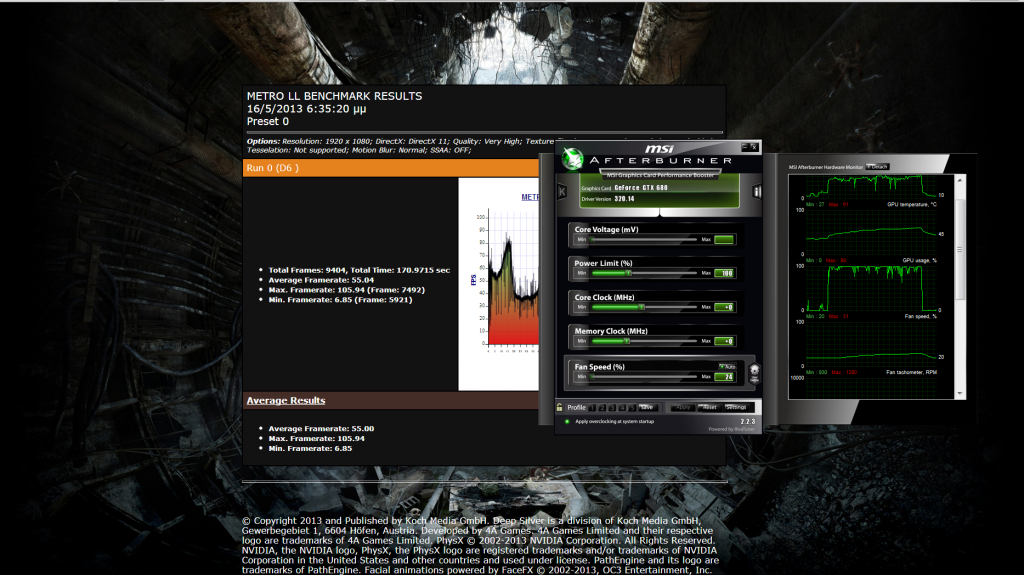This screenshot has height=575, width=1024.
Task: Select profile slot 3
Action: coord(611,407)
